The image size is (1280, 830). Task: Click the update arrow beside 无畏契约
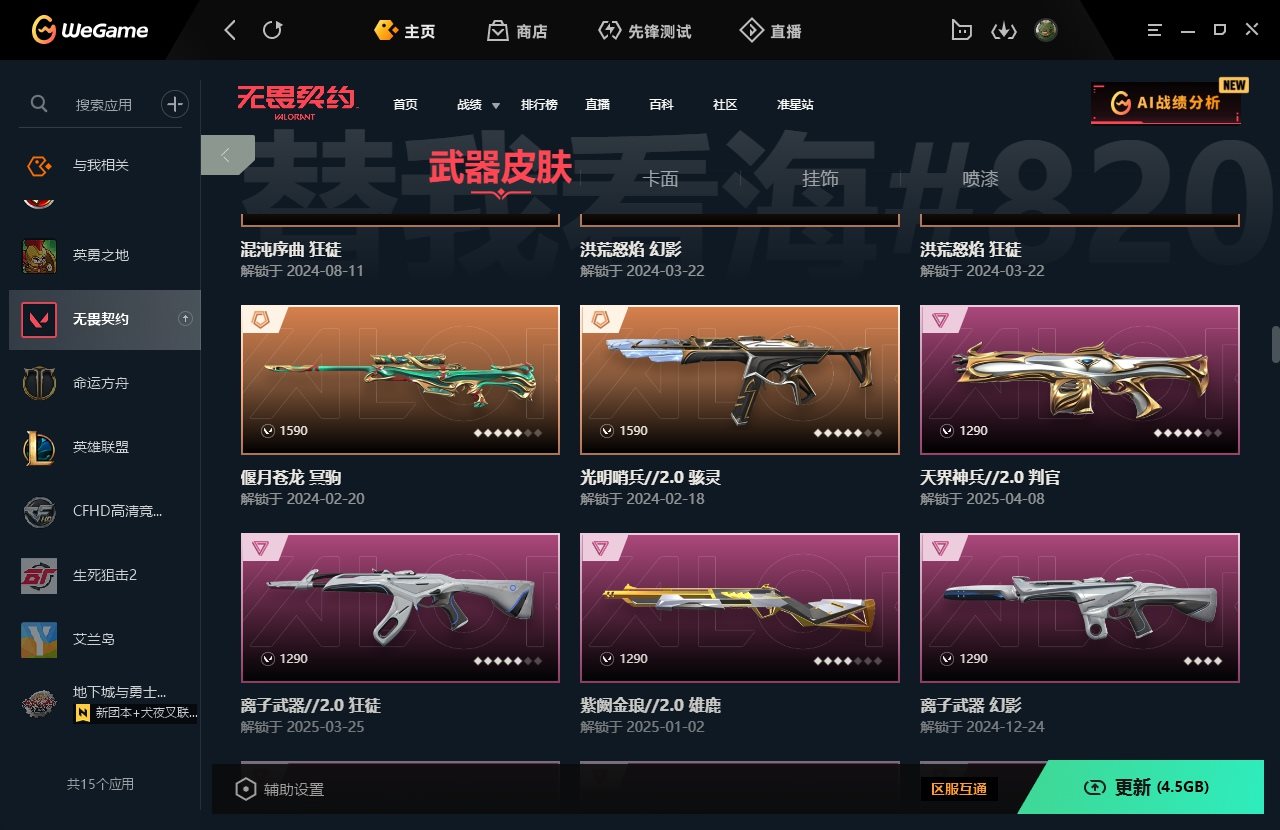click(185, 319)
